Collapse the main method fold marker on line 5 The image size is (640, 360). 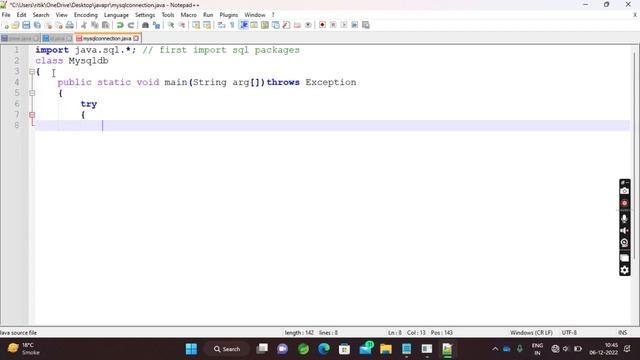pos(32,93)
